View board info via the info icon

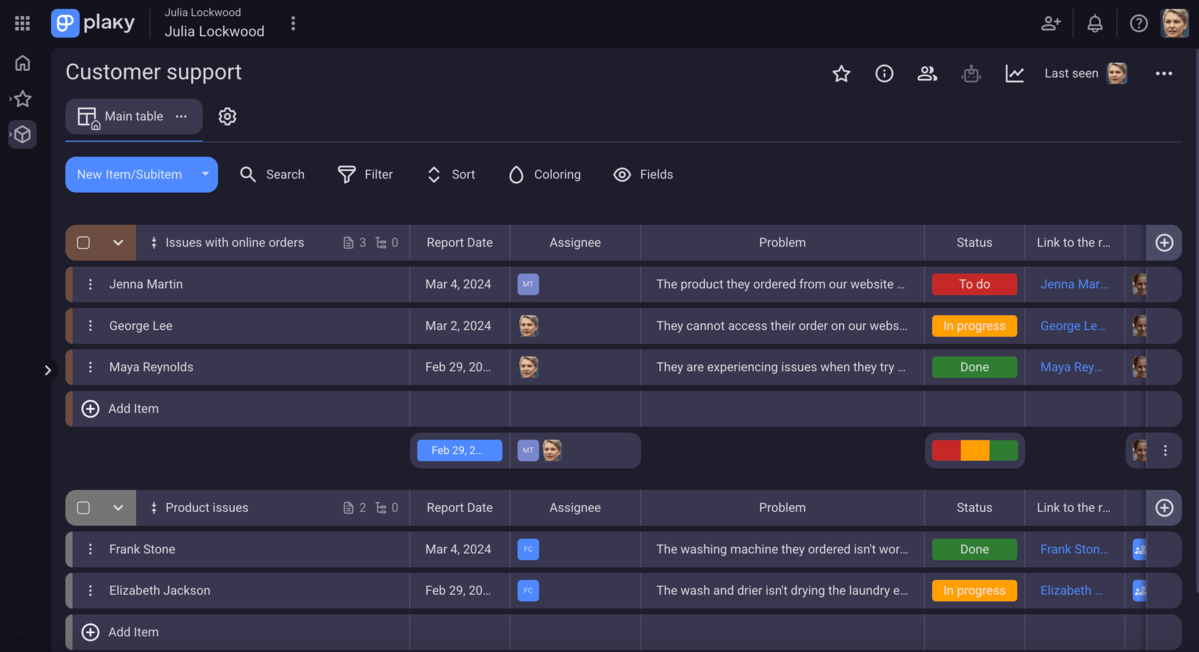click(x=884, y=73)
